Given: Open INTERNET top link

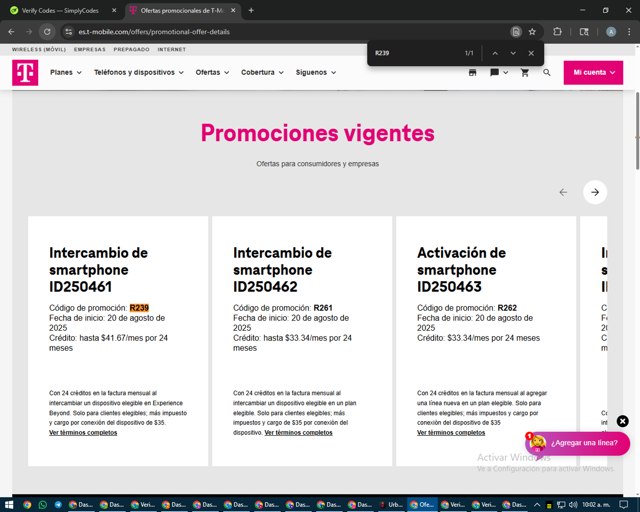Looking at the screenshot, I should 171,49.
